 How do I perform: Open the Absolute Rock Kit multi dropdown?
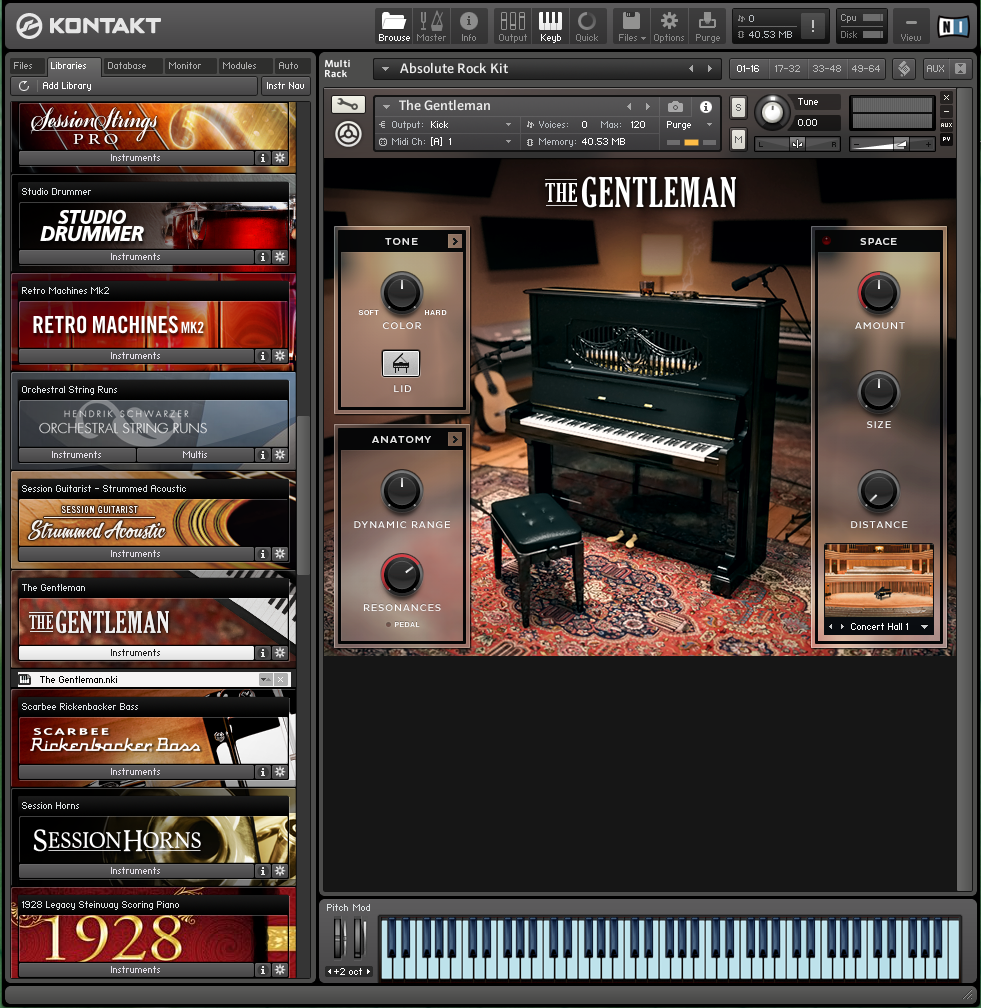click(x=385, y=69)
